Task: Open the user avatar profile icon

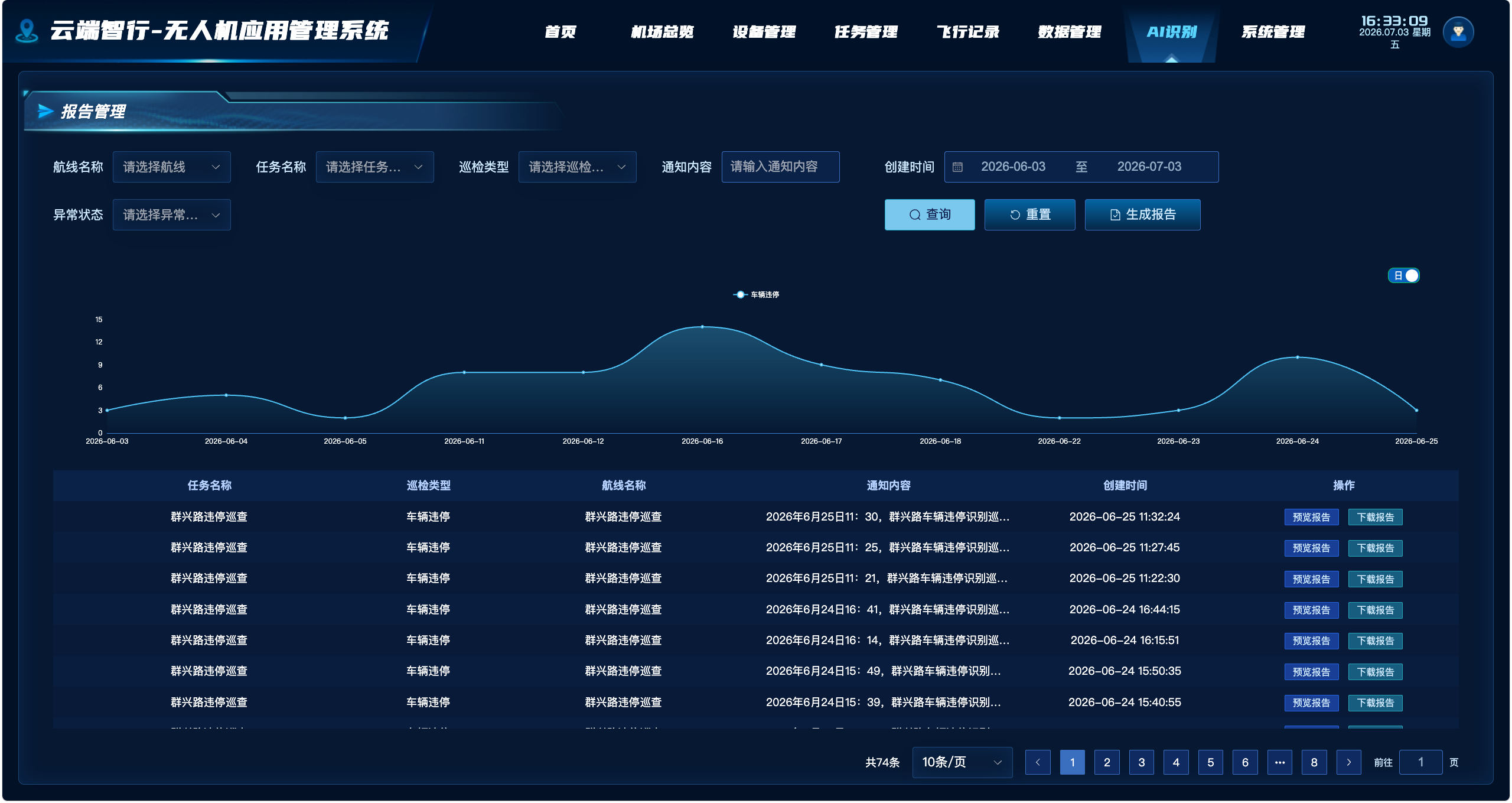Action: click(x=1458, y=31)
